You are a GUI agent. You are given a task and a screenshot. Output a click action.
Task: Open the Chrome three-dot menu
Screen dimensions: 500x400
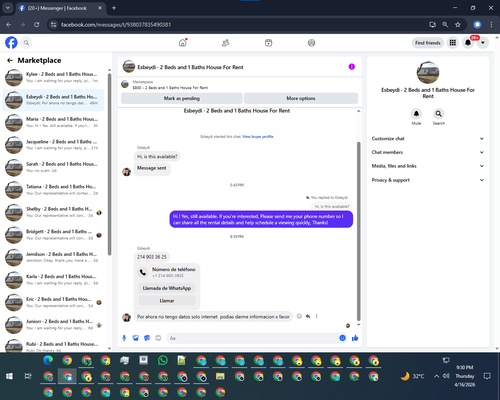[491, 24]
